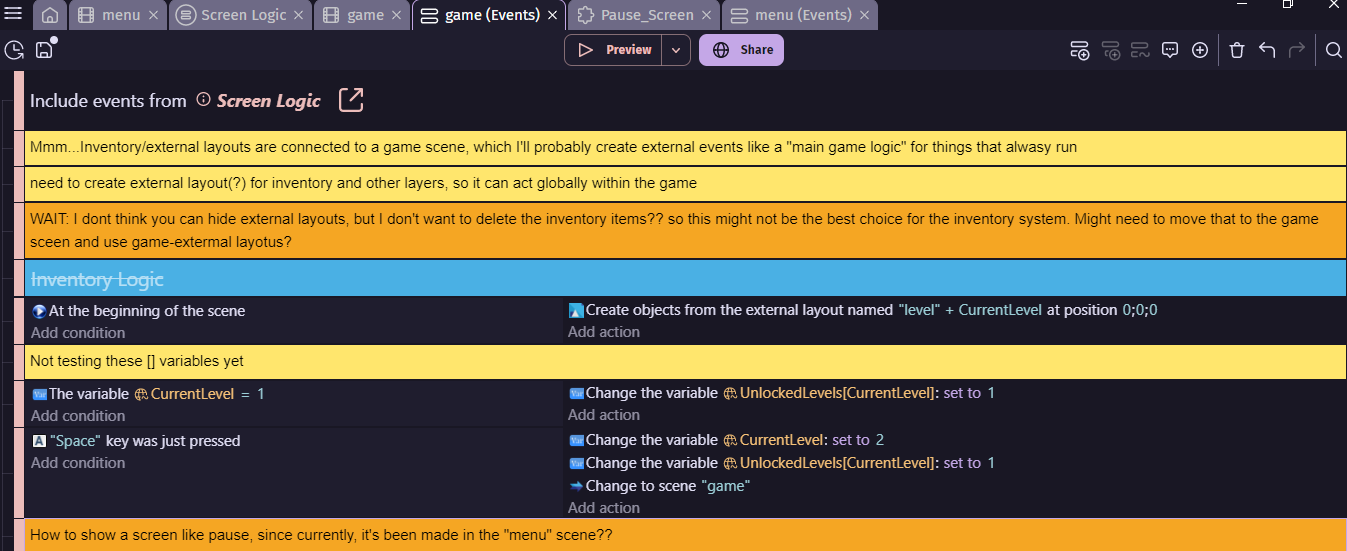Viewport: 1347px width, 551px height.
Task: Switch to the Pause_Screen tab
Action: pos(646,15)
